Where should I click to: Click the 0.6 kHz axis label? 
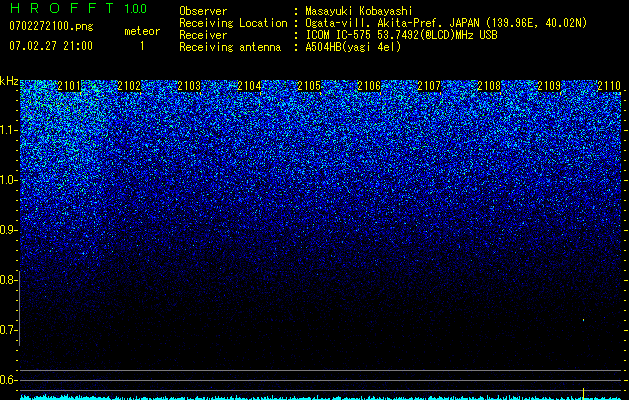point(7,380)
